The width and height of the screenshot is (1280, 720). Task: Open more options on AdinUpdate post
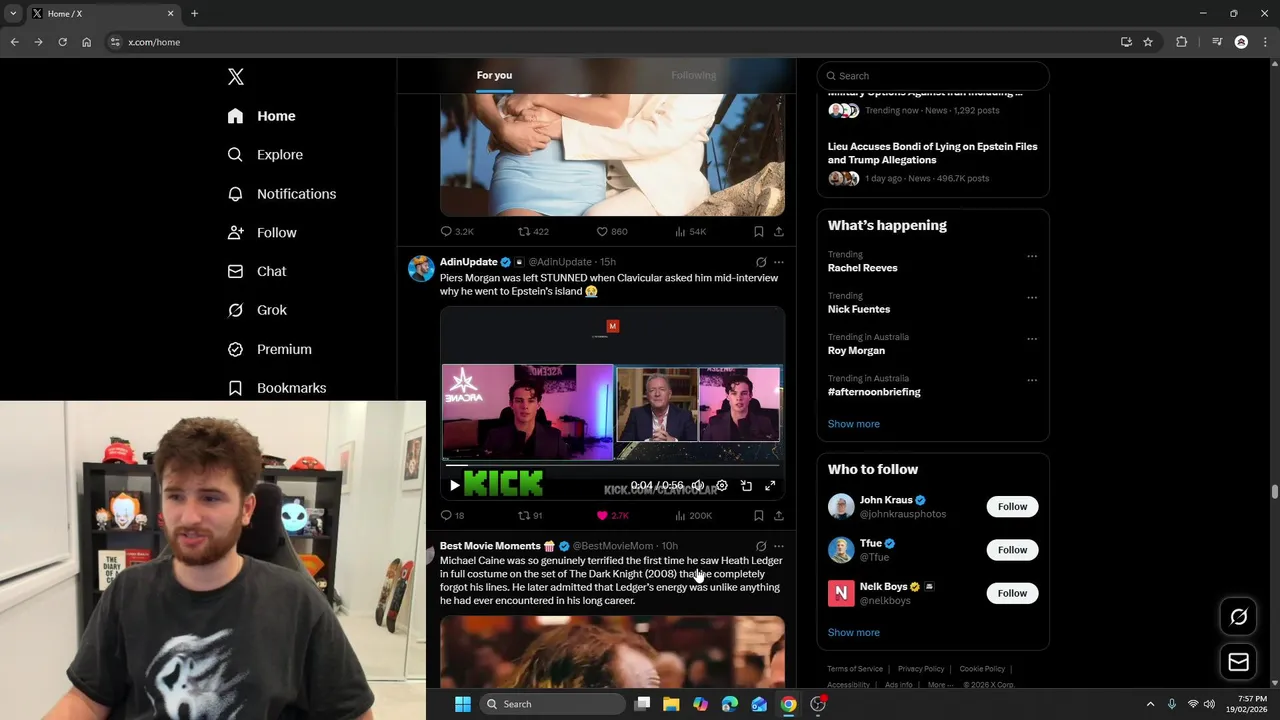(779, 262)
